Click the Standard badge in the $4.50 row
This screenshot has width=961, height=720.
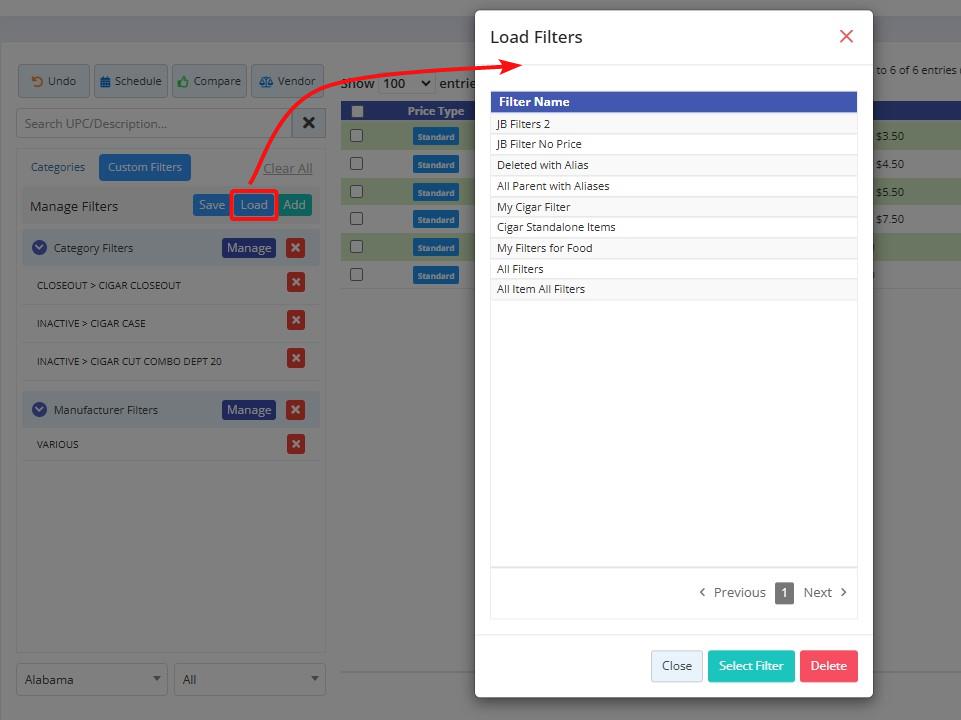tap(436, 165)
